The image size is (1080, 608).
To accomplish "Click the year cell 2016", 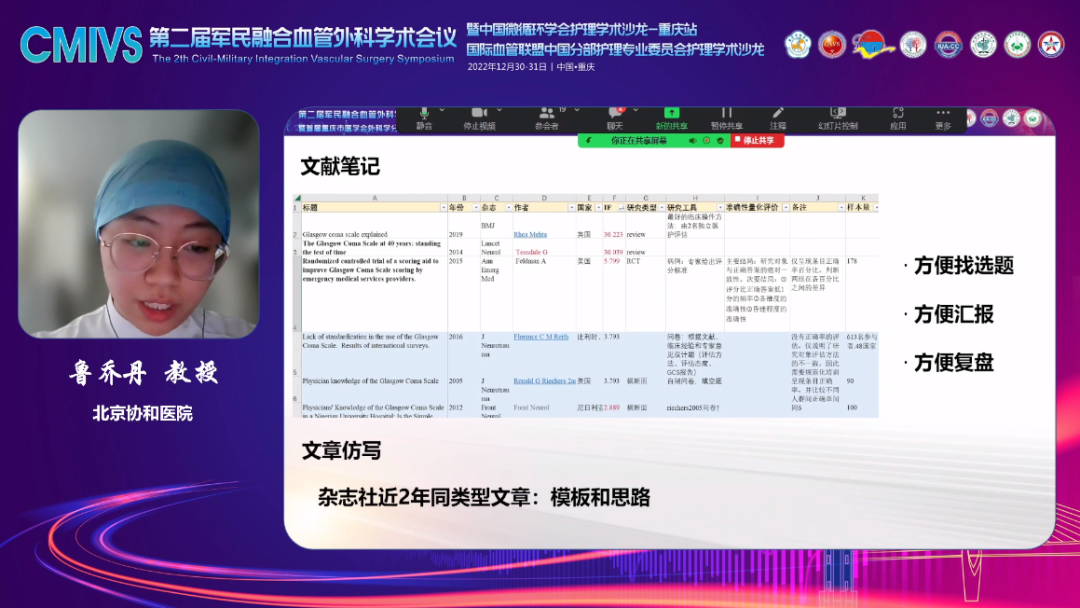I will click(x=456, y=337).
